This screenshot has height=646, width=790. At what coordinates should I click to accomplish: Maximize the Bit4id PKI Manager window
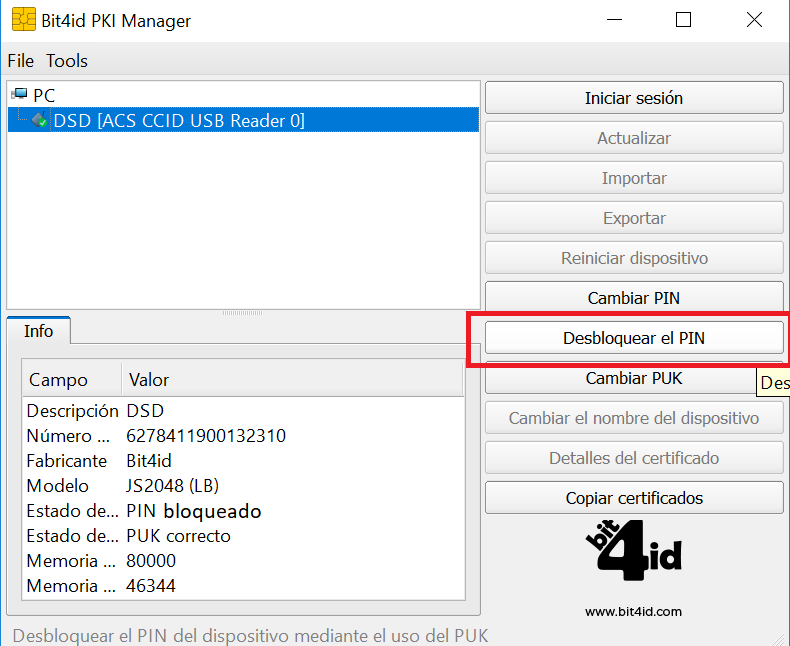click(683, 20)
